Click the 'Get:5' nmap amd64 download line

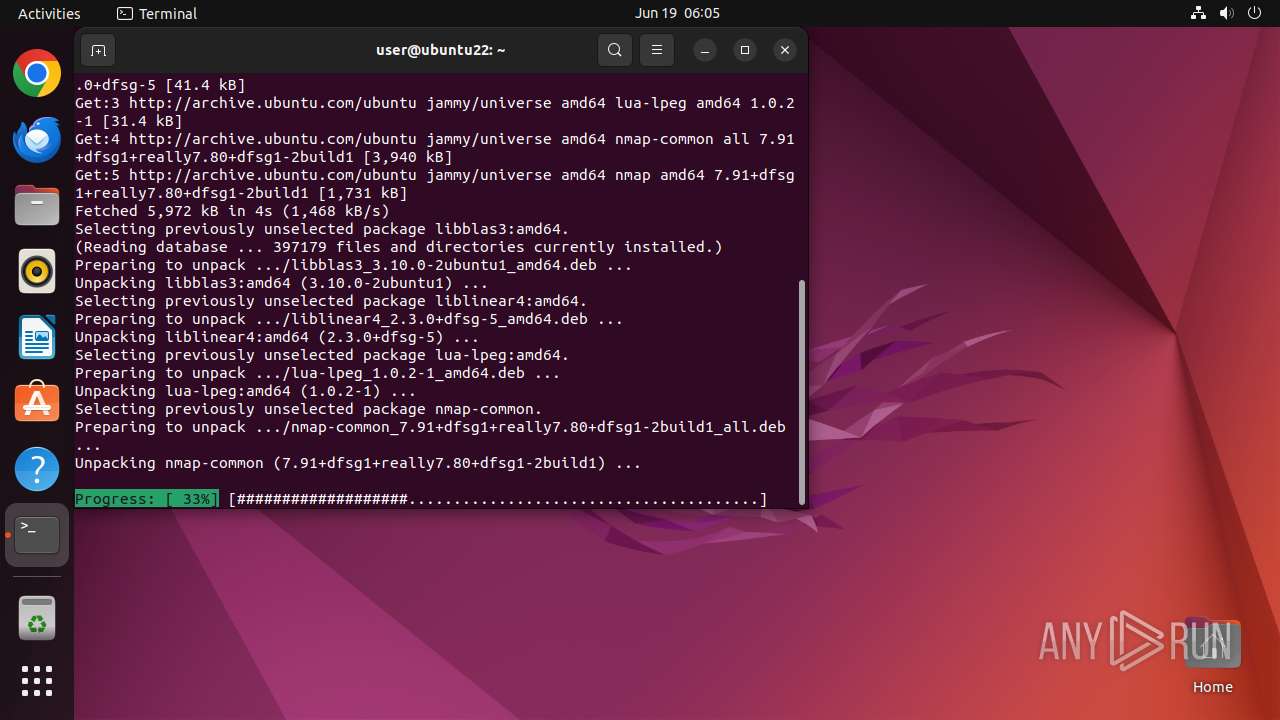tap(435, 184)
